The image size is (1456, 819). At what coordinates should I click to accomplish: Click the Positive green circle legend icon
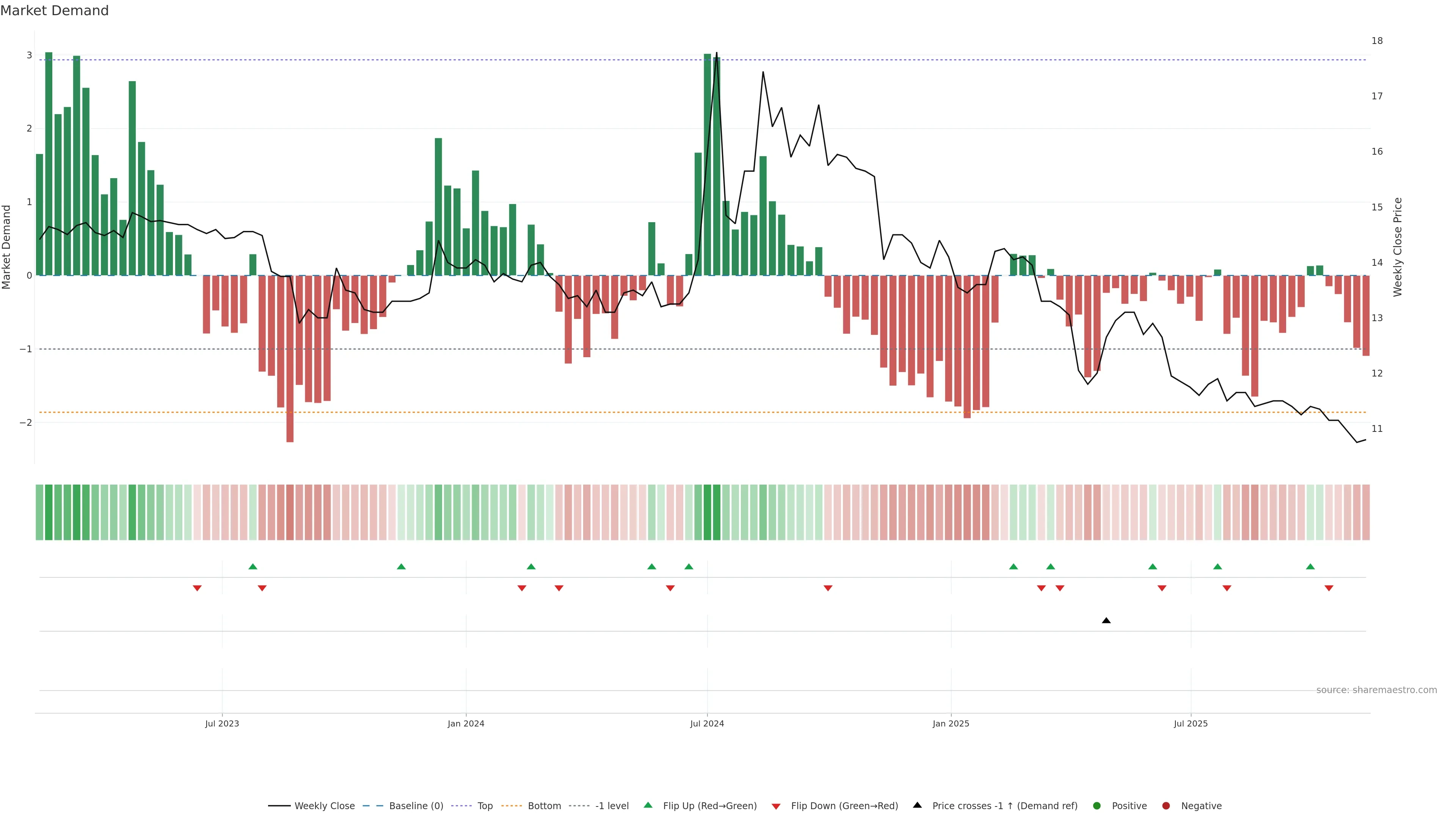(1097, 806)
